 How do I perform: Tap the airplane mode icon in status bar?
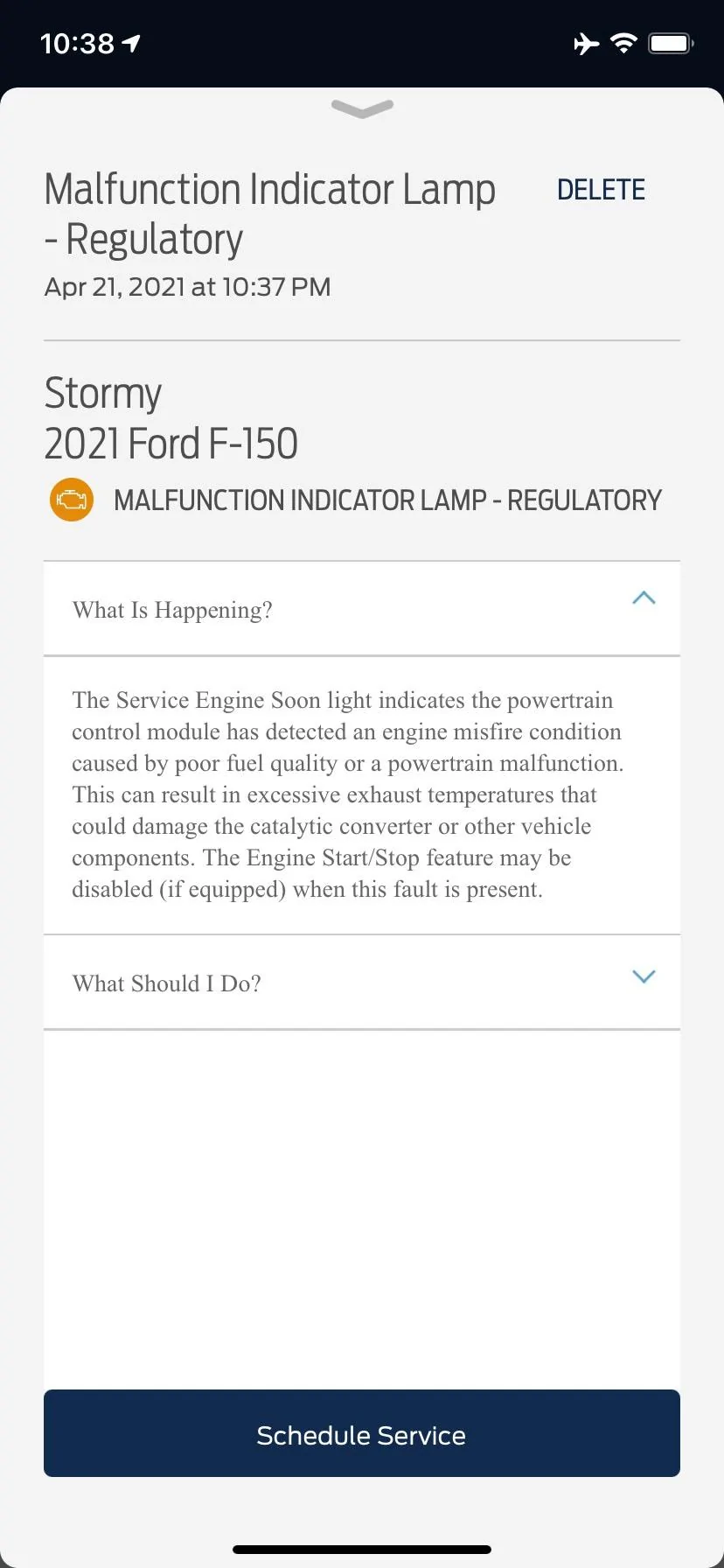[x=584, y=43]
